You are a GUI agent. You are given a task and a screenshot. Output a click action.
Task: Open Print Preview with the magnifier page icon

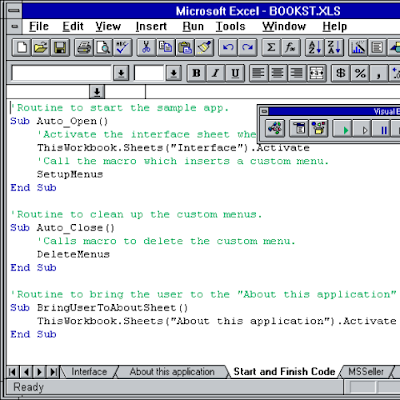pos(103,48)
